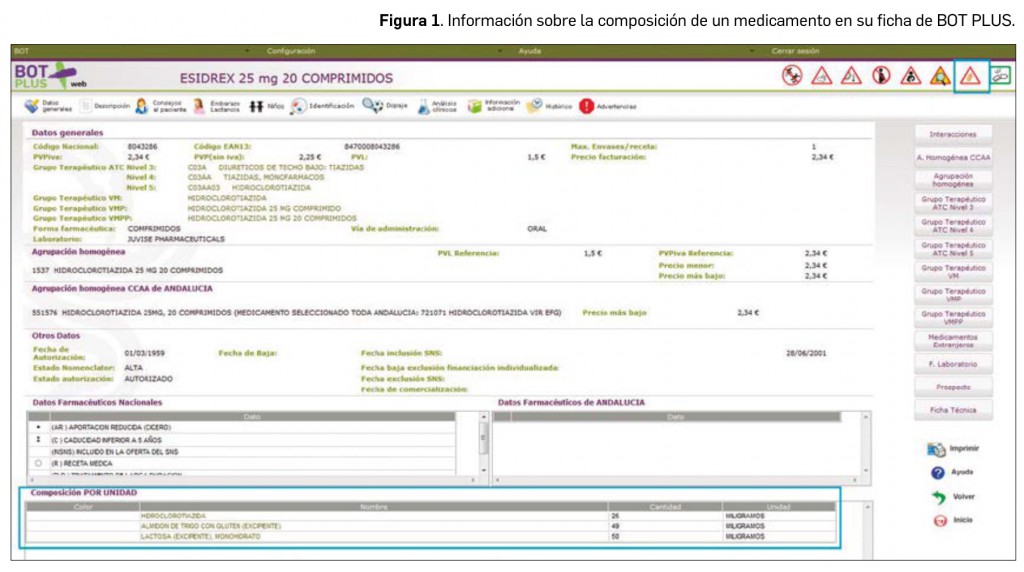
Task: Open the red Advertencias icon
Action: pos(586,106)
